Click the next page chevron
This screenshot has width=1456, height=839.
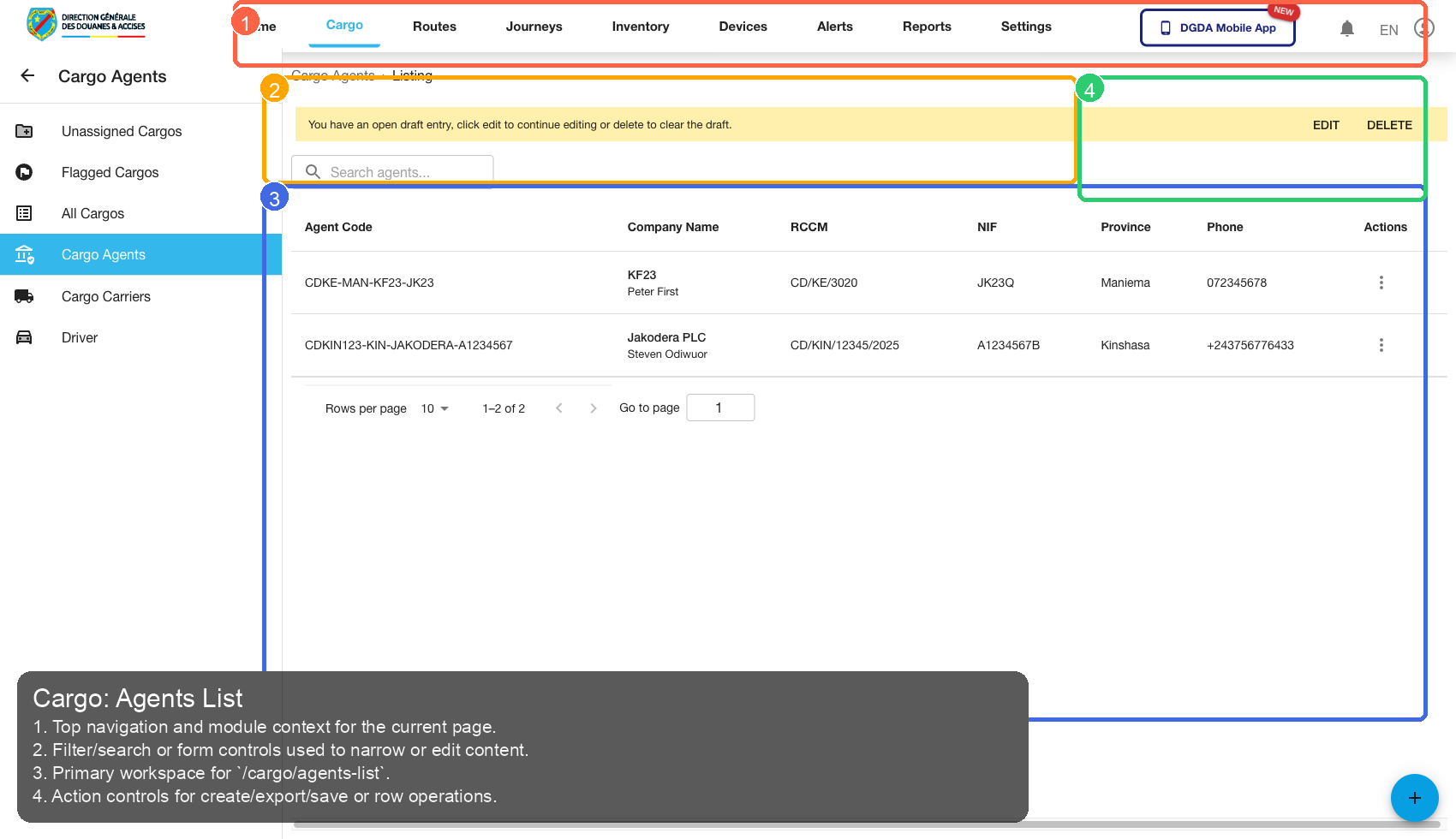tap(593, 408)
